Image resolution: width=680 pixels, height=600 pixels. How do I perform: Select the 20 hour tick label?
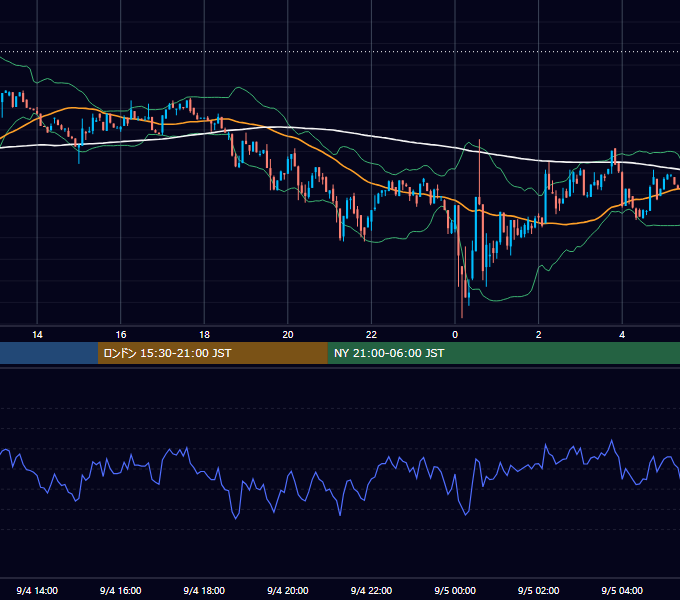[288, 335]
